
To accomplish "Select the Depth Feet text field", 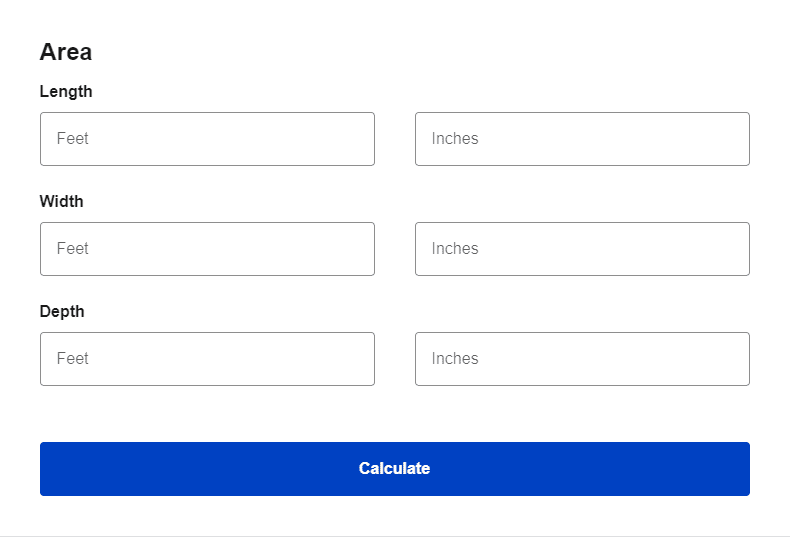I will point(207,359).
